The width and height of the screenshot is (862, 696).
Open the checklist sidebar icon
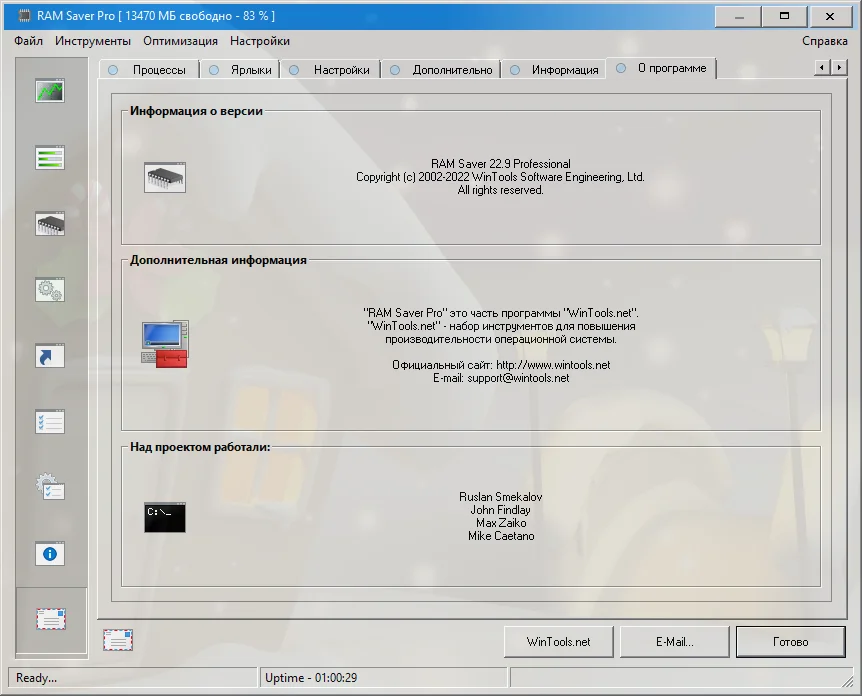click(50, 422)
